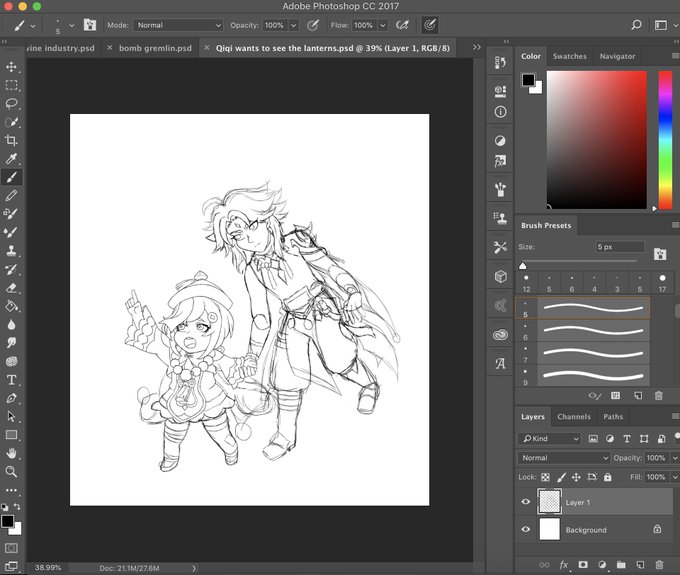This screenshot has height=575, width=680.
Task: Open the layer blend mode Normal dropdown
Action: tap(563, 457)
